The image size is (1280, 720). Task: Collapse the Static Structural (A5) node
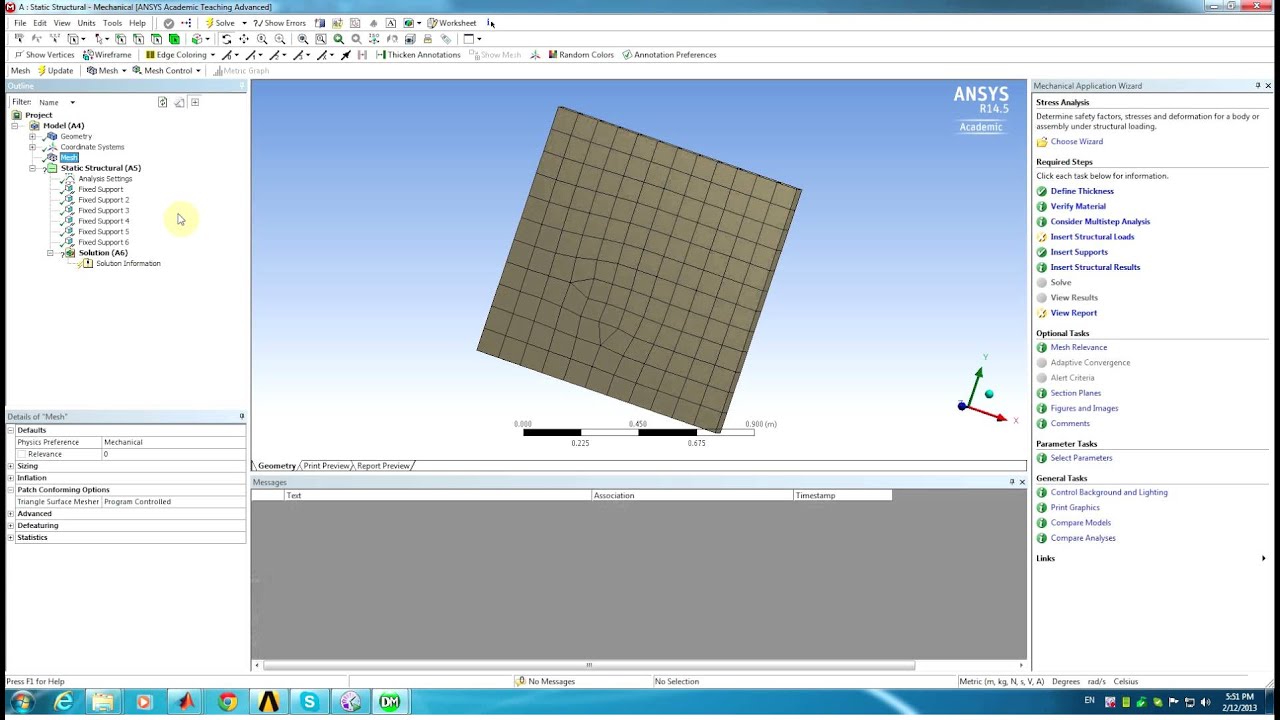pyautogui.click(x=32, y=168)
